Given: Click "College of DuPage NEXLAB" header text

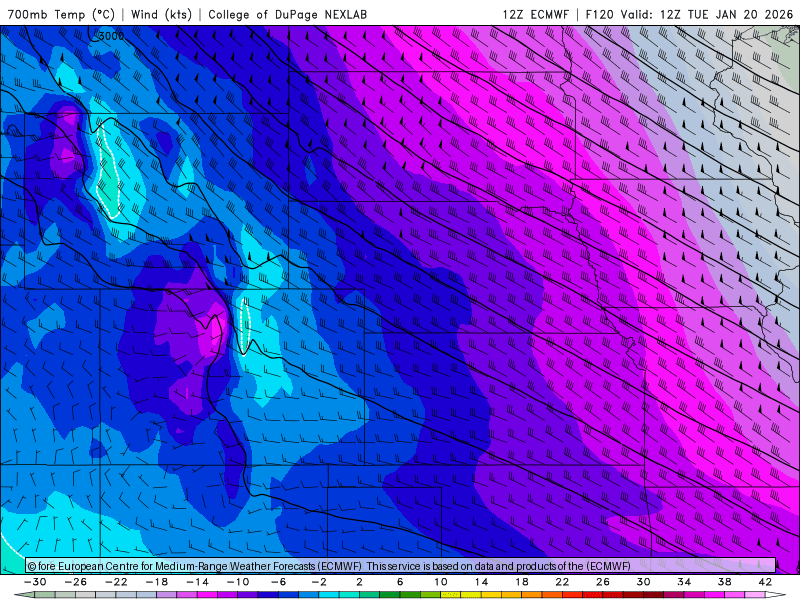Looking at the screenshot, I should point(287,14).
